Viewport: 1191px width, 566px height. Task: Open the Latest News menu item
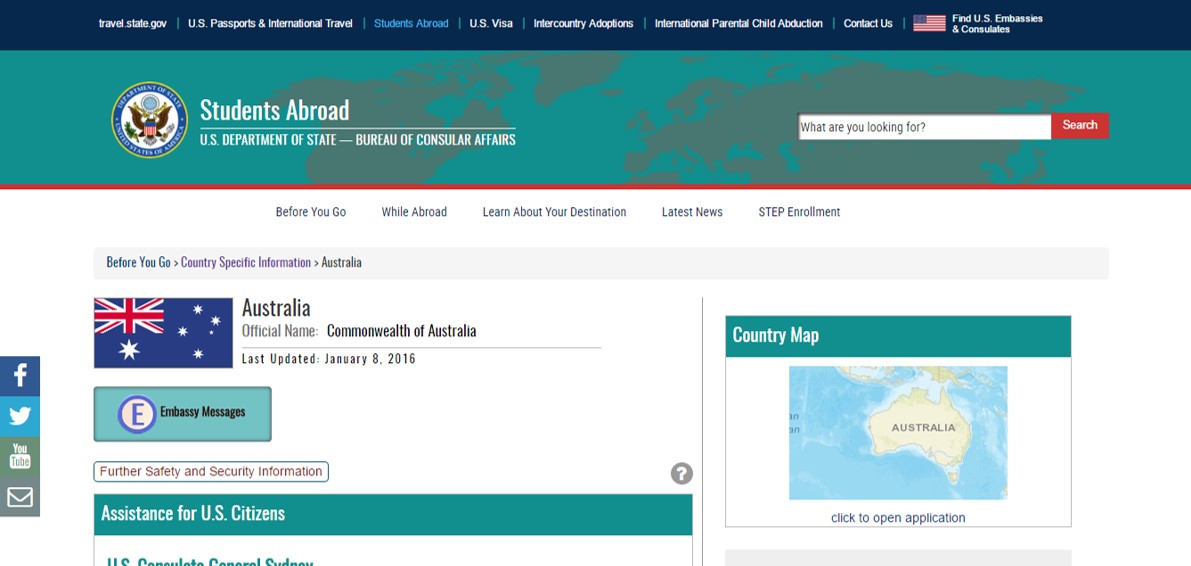click(692, 212)
